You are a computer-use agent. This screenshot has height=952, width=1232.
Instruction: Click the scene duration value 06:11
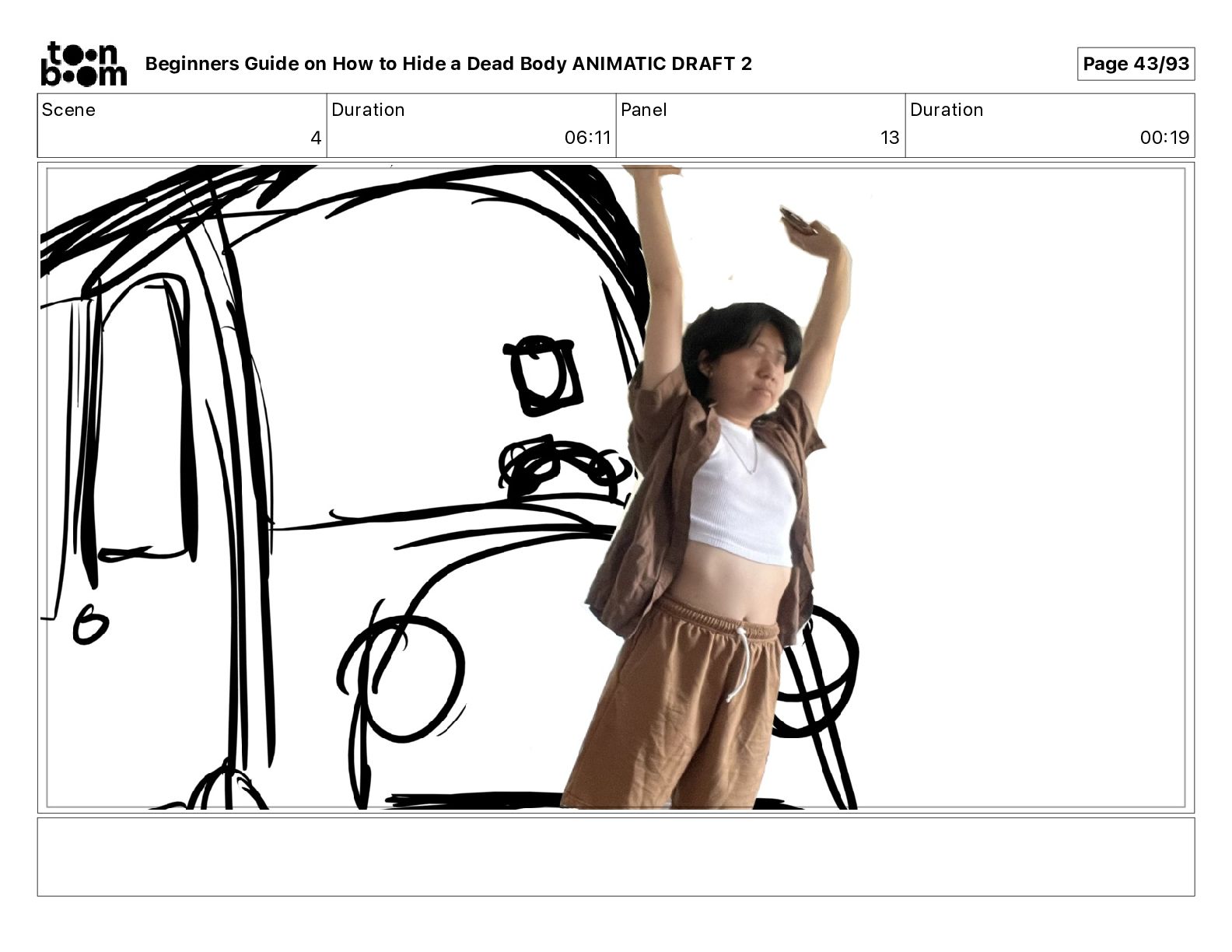(x=587, y=138)
